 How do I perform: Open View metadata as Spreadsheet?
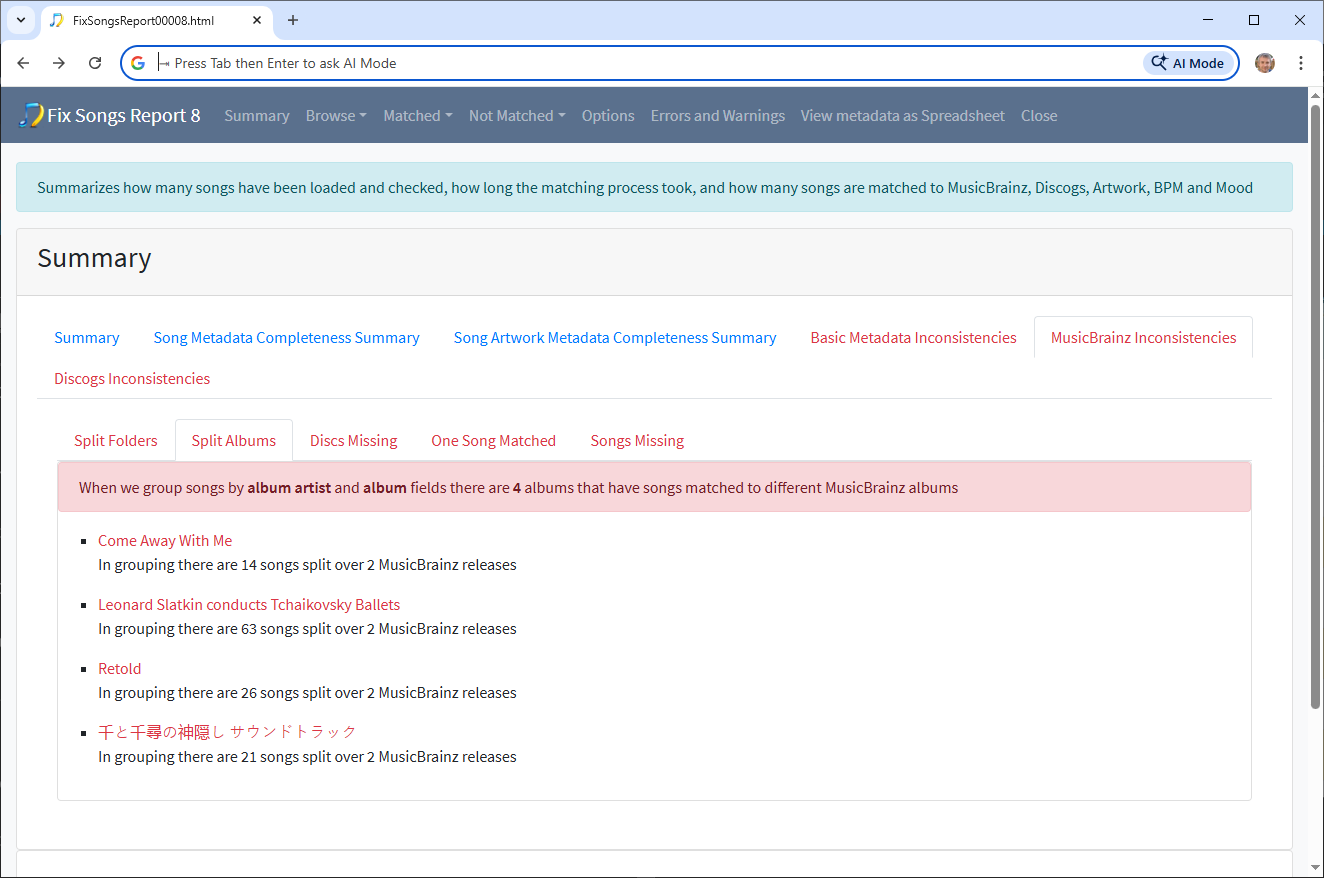(x=902, y=116)
